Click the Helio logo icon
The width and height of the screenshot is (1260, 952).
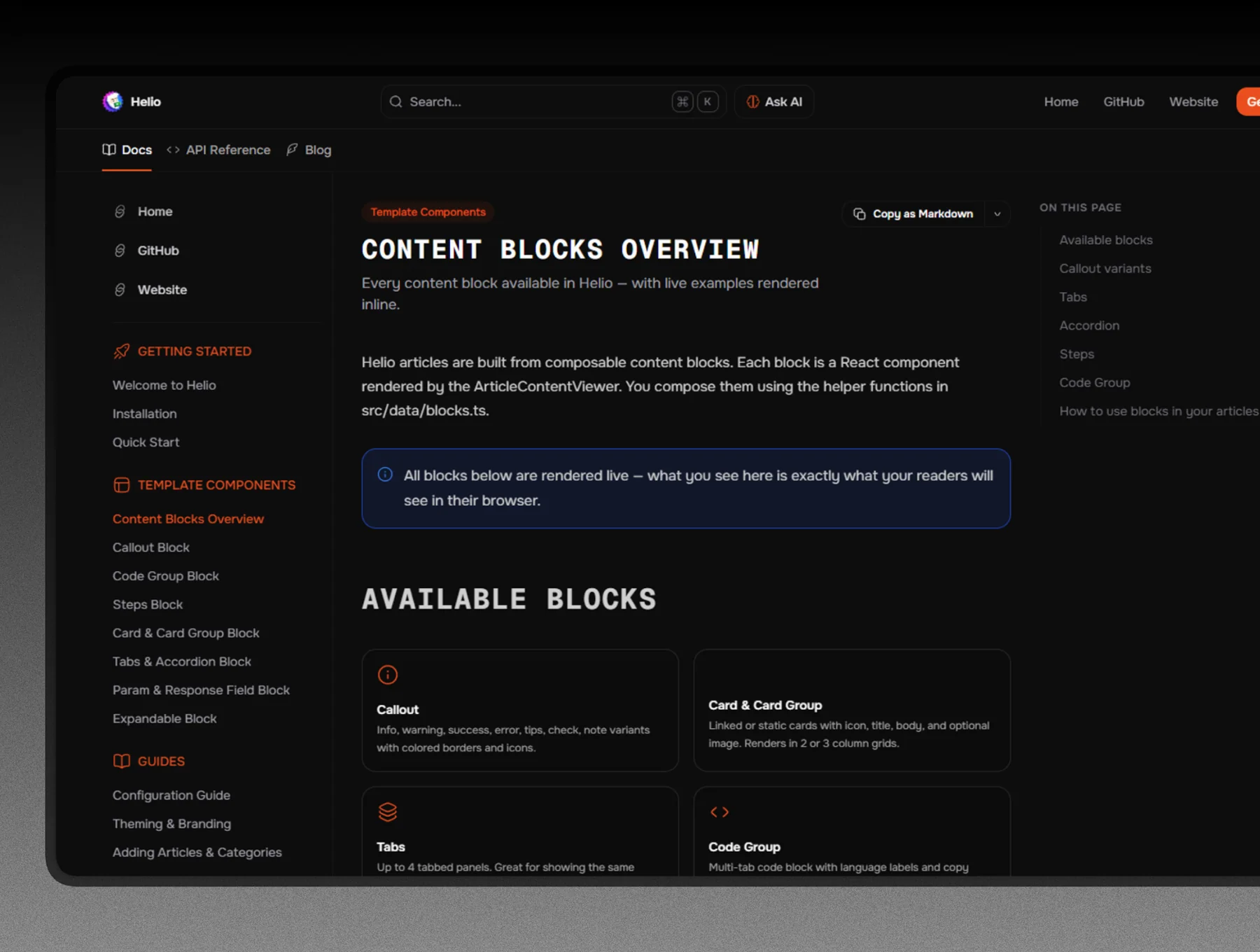[112, 101]
